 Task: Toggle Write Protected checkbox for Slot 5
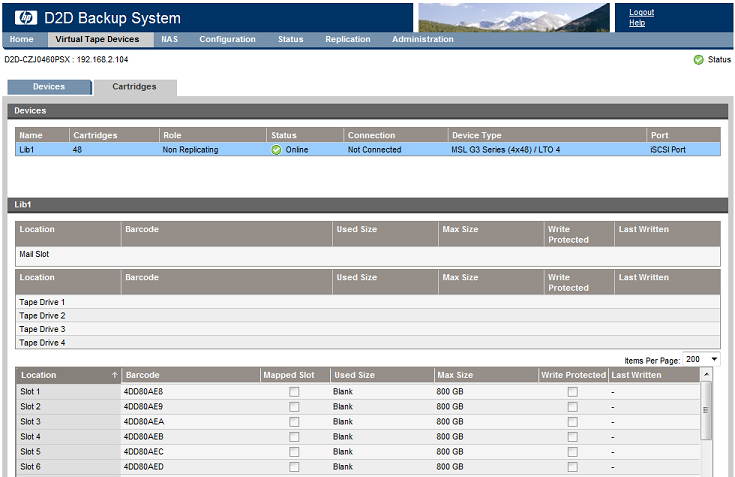click(x=572, y=452)
